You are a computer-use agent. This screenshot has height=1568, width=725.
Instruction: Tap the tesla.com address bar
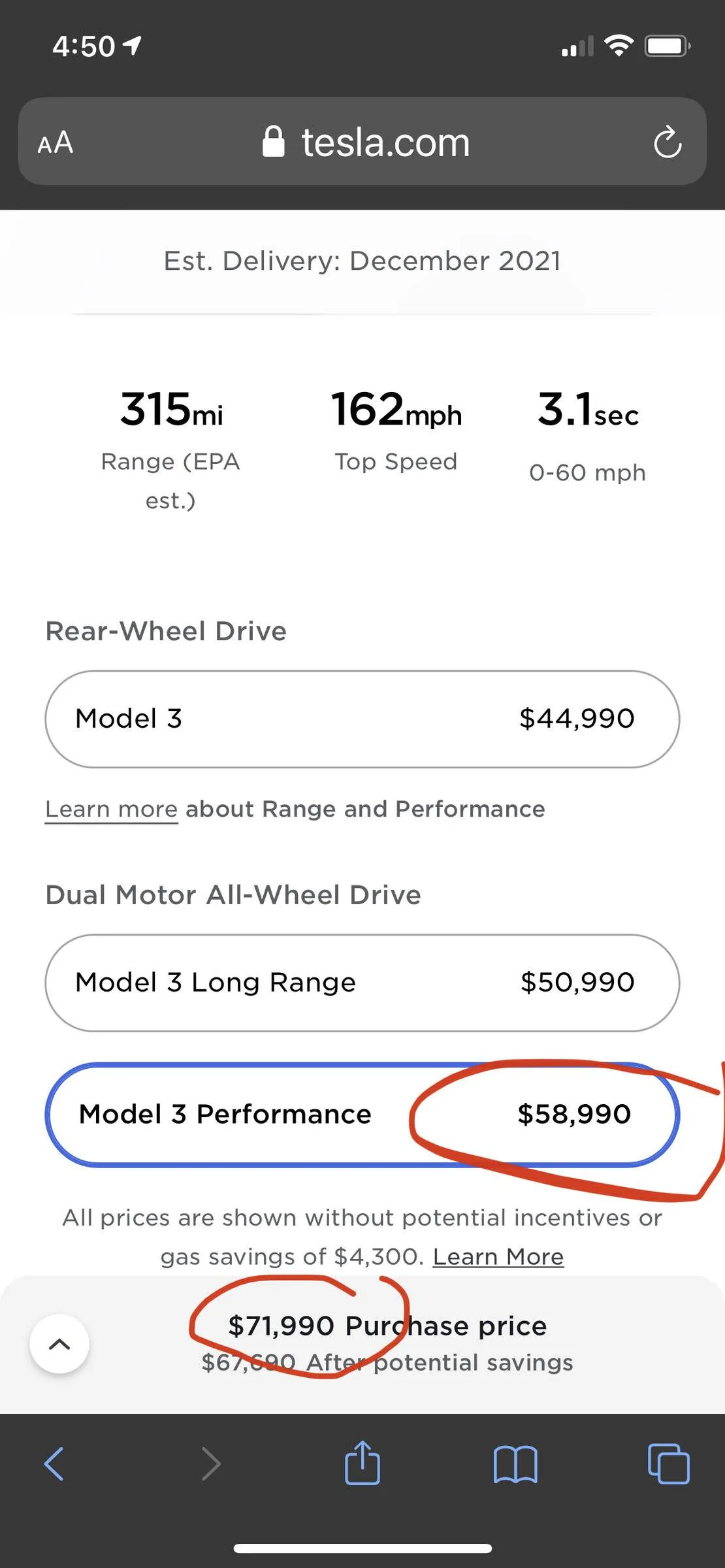tap(385, 142)
